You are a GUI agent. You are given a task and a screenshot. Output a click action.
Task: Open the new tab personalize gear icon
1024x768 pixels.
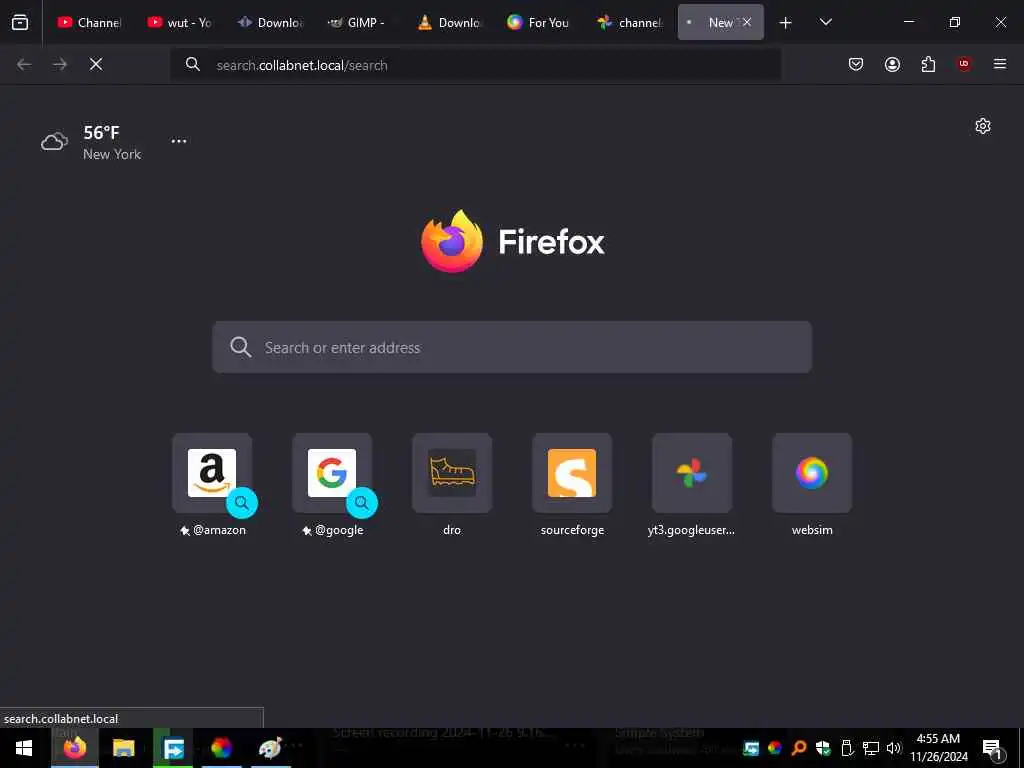point(983,126)
